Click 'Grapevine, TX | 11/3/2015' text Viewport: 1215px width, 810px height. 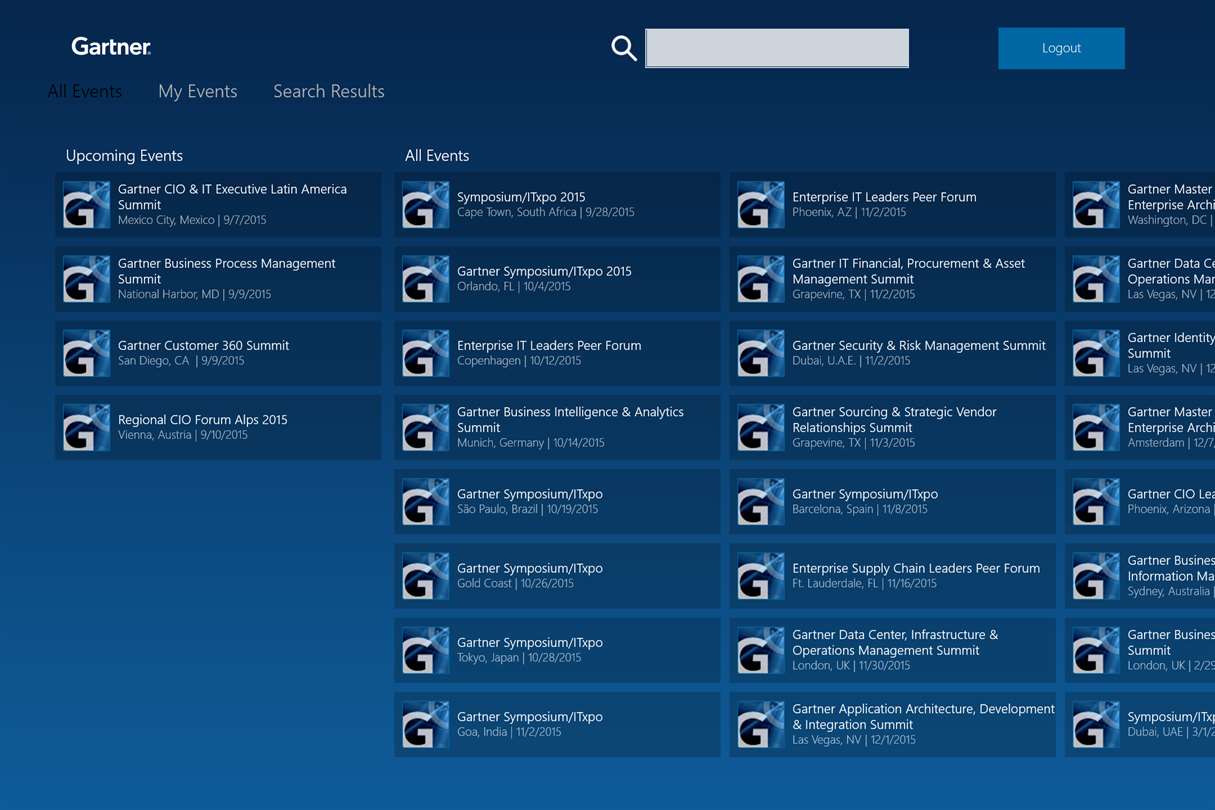(x=853, y=443)
